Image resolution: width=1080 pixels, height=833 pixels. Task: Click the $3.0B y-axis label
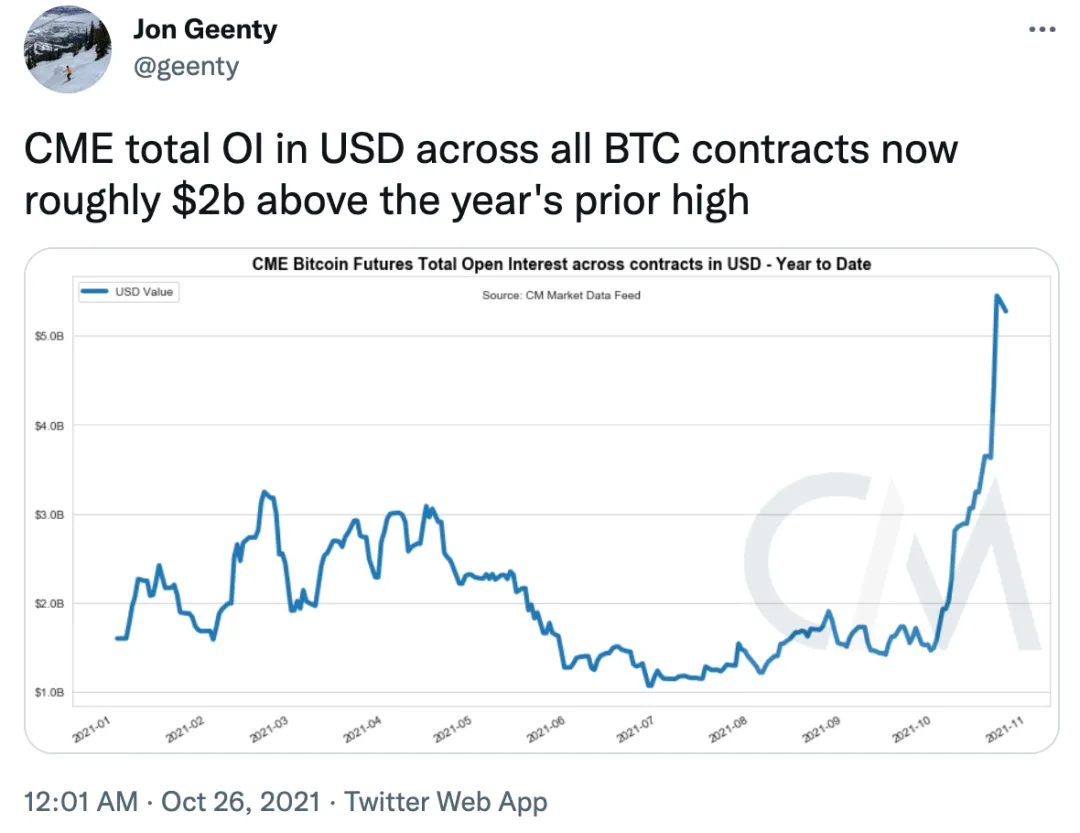click(49, 515)
